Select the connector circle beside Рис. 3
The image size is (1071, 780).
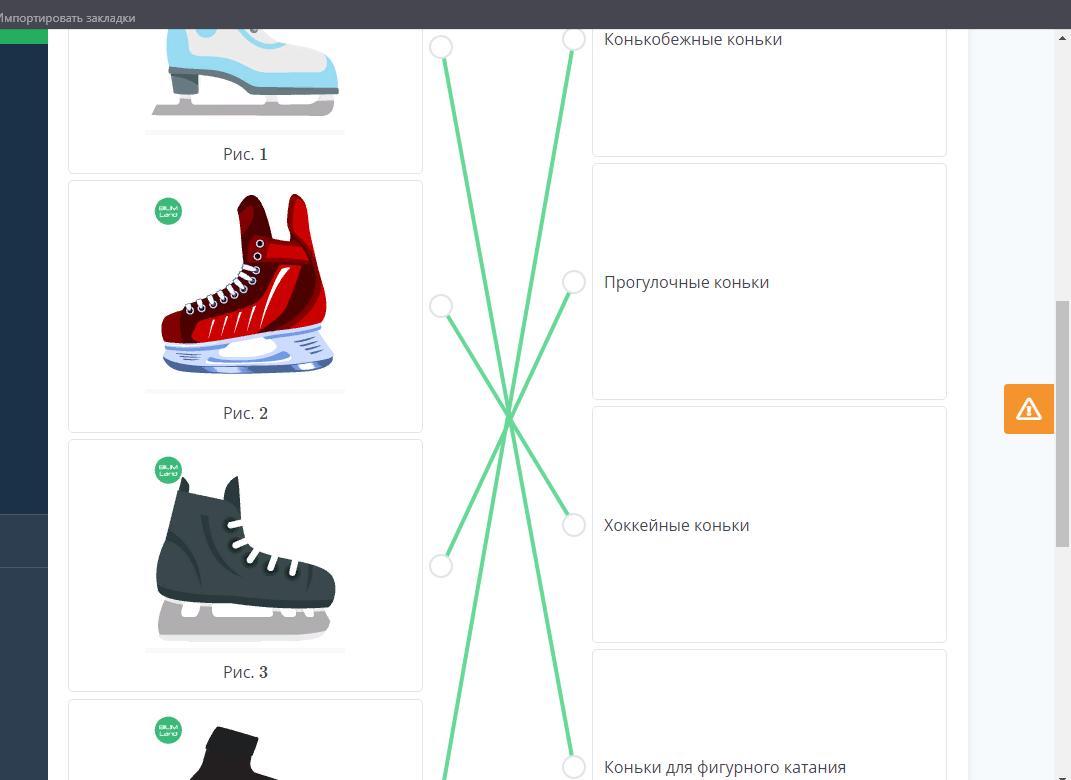click(x=440, y=566)
